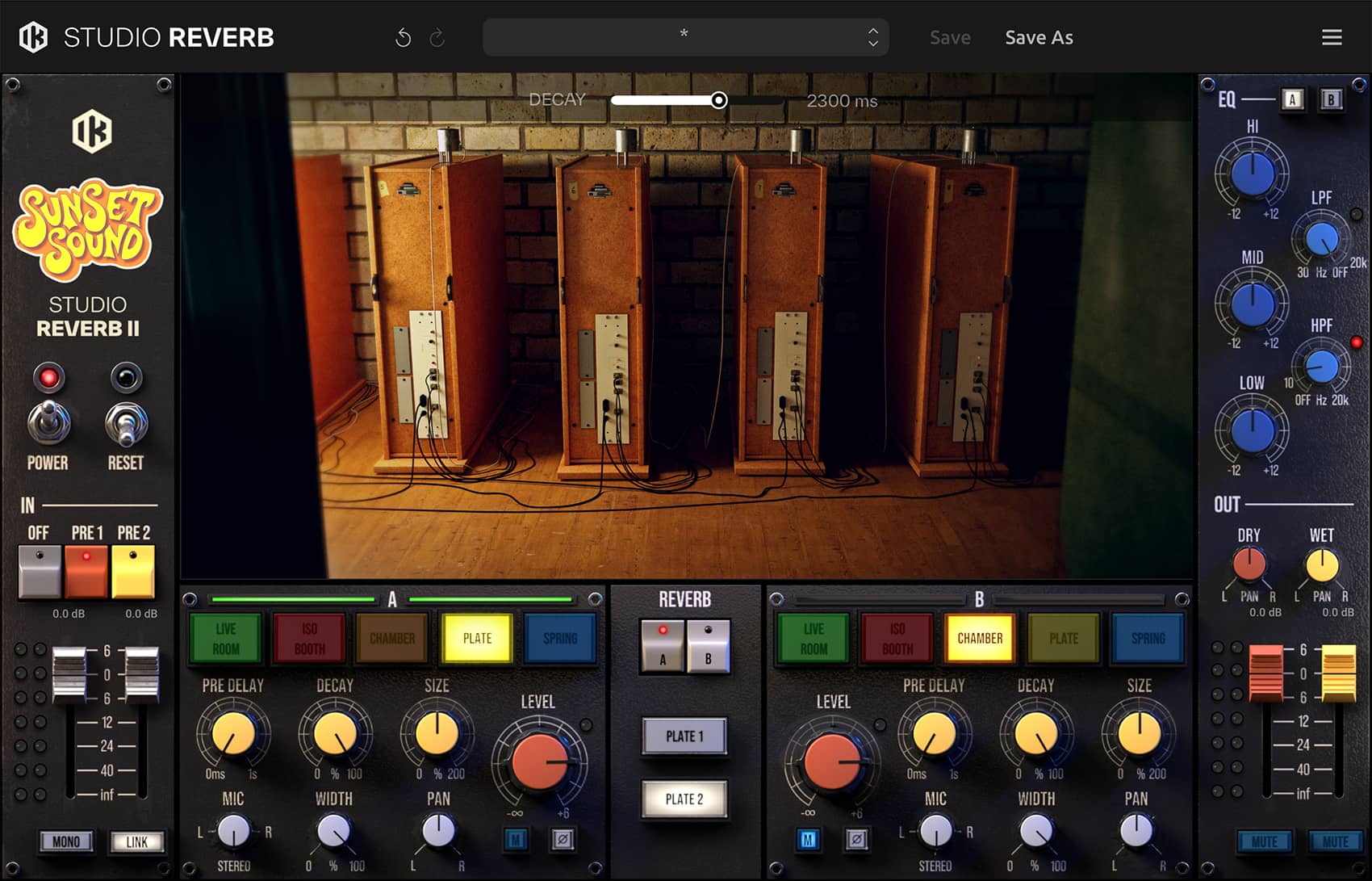Toggle phase invert on reverb A

(x=563, y=840)
